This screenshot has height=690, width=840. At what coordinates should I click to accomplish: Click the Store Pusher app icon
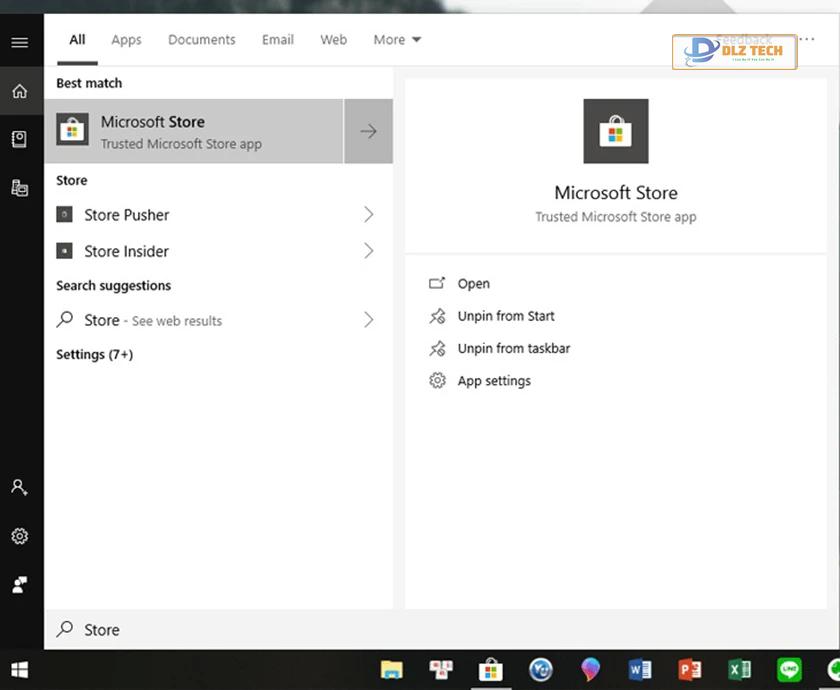pos(64,215)
